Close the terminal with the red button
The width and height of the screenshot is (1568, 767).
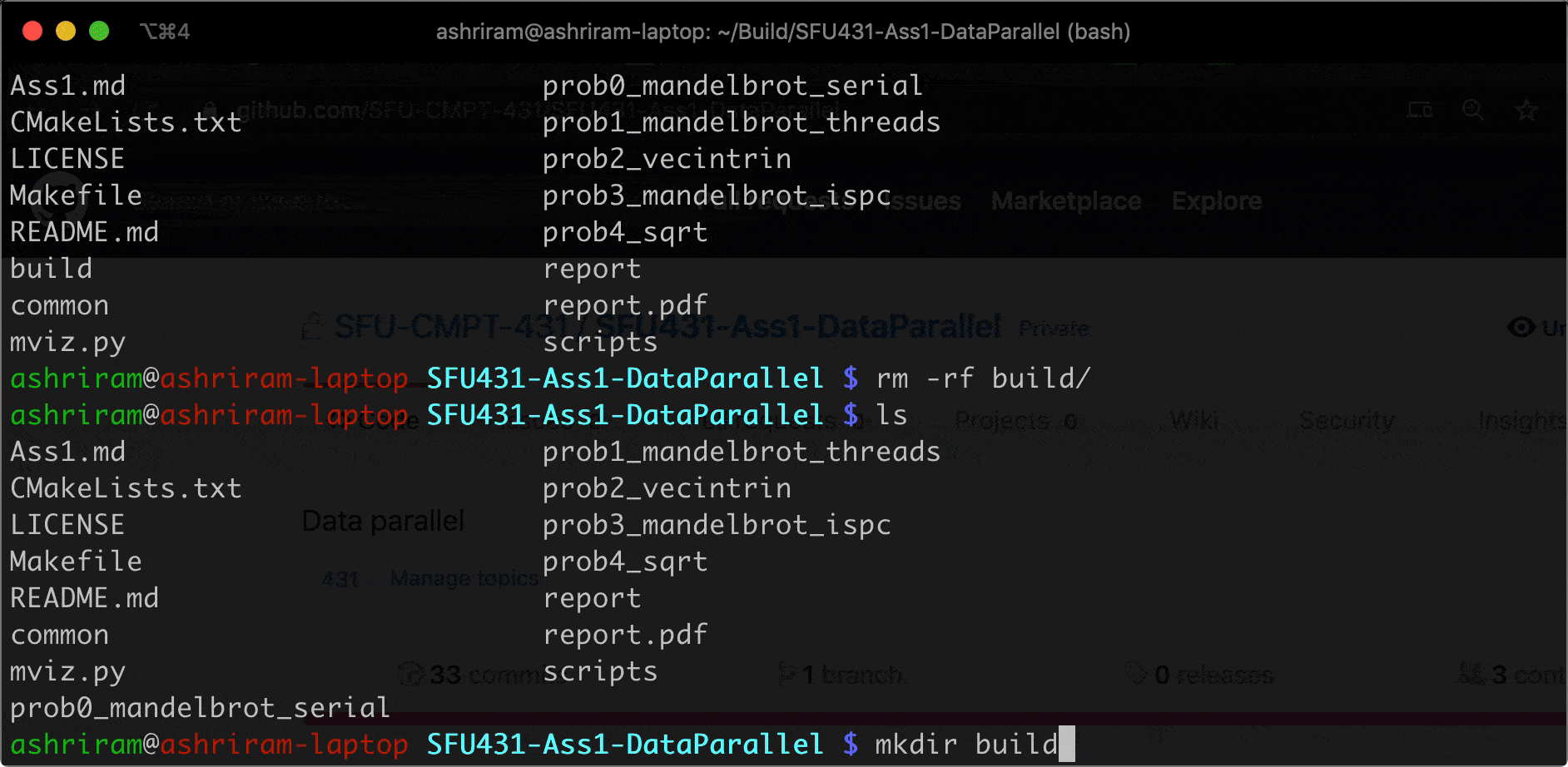tap(32, 32)
